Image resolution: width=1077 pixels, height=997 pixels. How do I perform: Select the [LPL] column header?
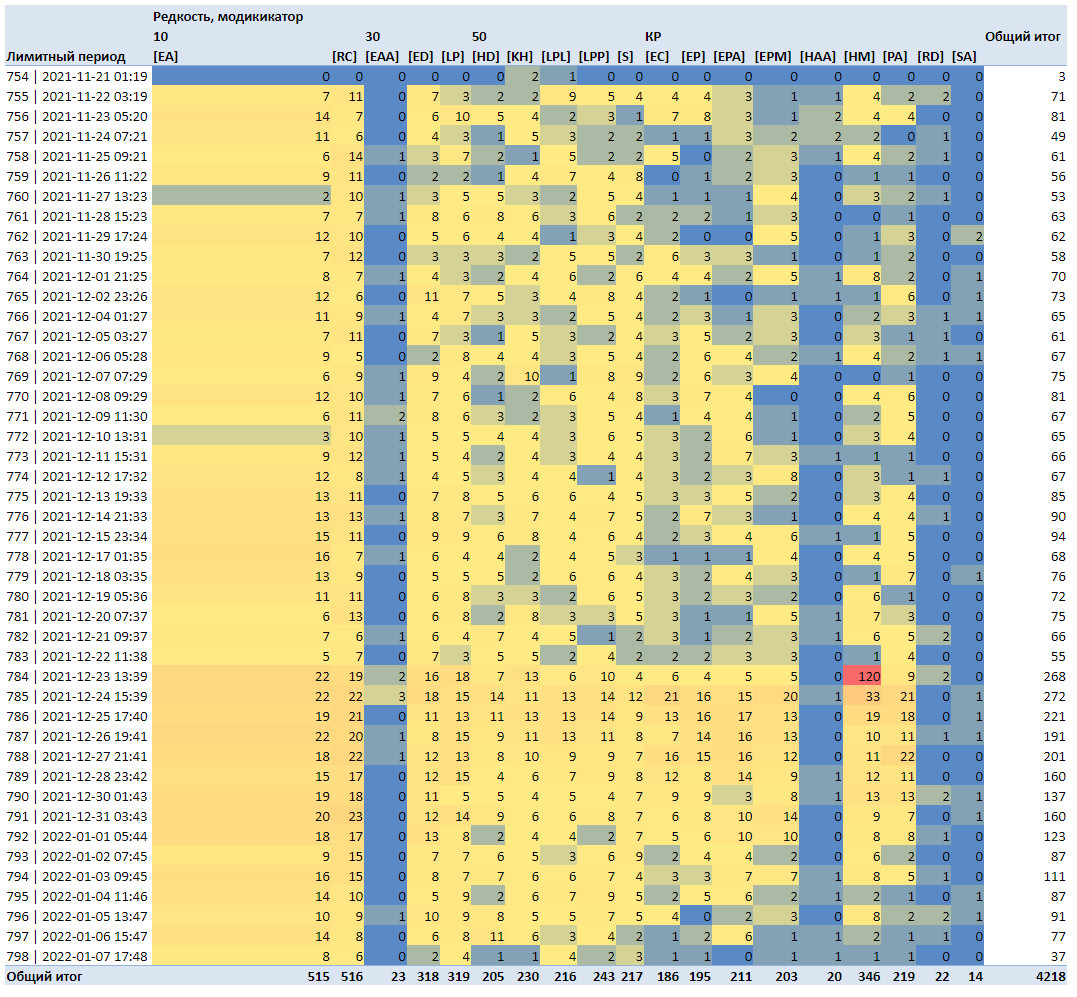point(556,56)
